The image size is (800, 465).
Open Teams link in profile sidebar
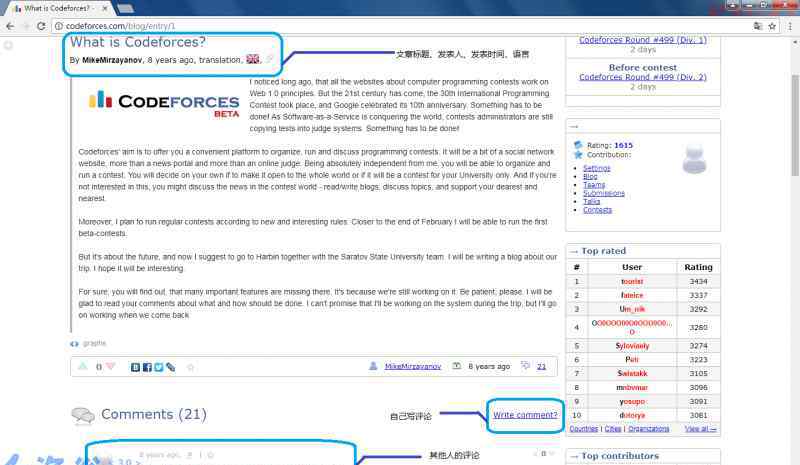click(594, 185)
